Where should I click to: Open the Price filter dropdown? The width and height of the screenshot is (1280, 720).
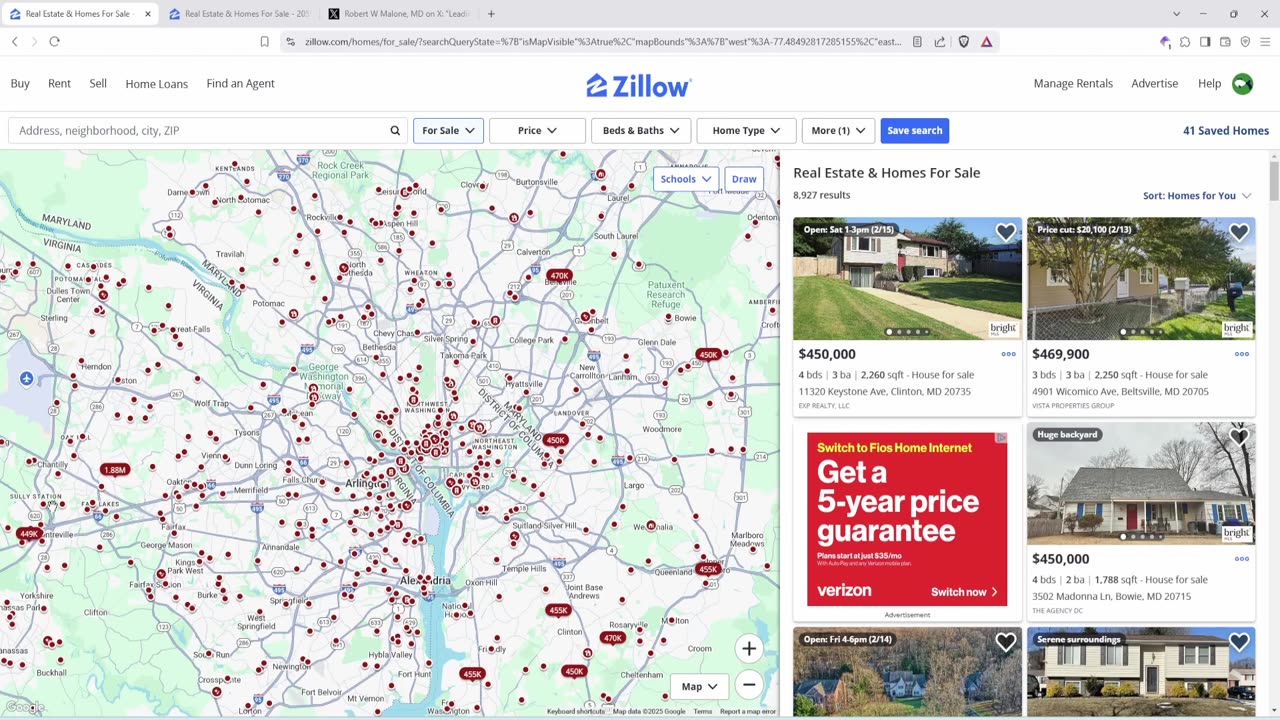pyautogui.click(x=537, y=131)
